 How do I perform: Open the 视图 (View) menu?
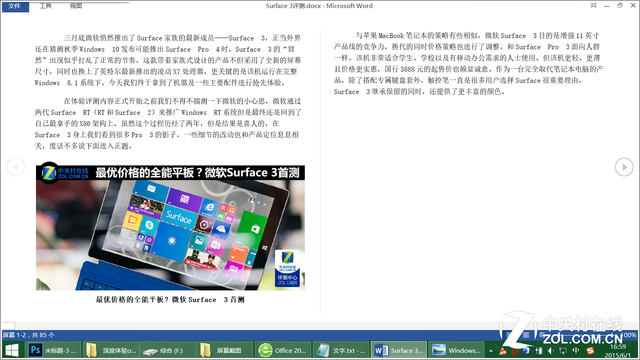coord(76,6)
